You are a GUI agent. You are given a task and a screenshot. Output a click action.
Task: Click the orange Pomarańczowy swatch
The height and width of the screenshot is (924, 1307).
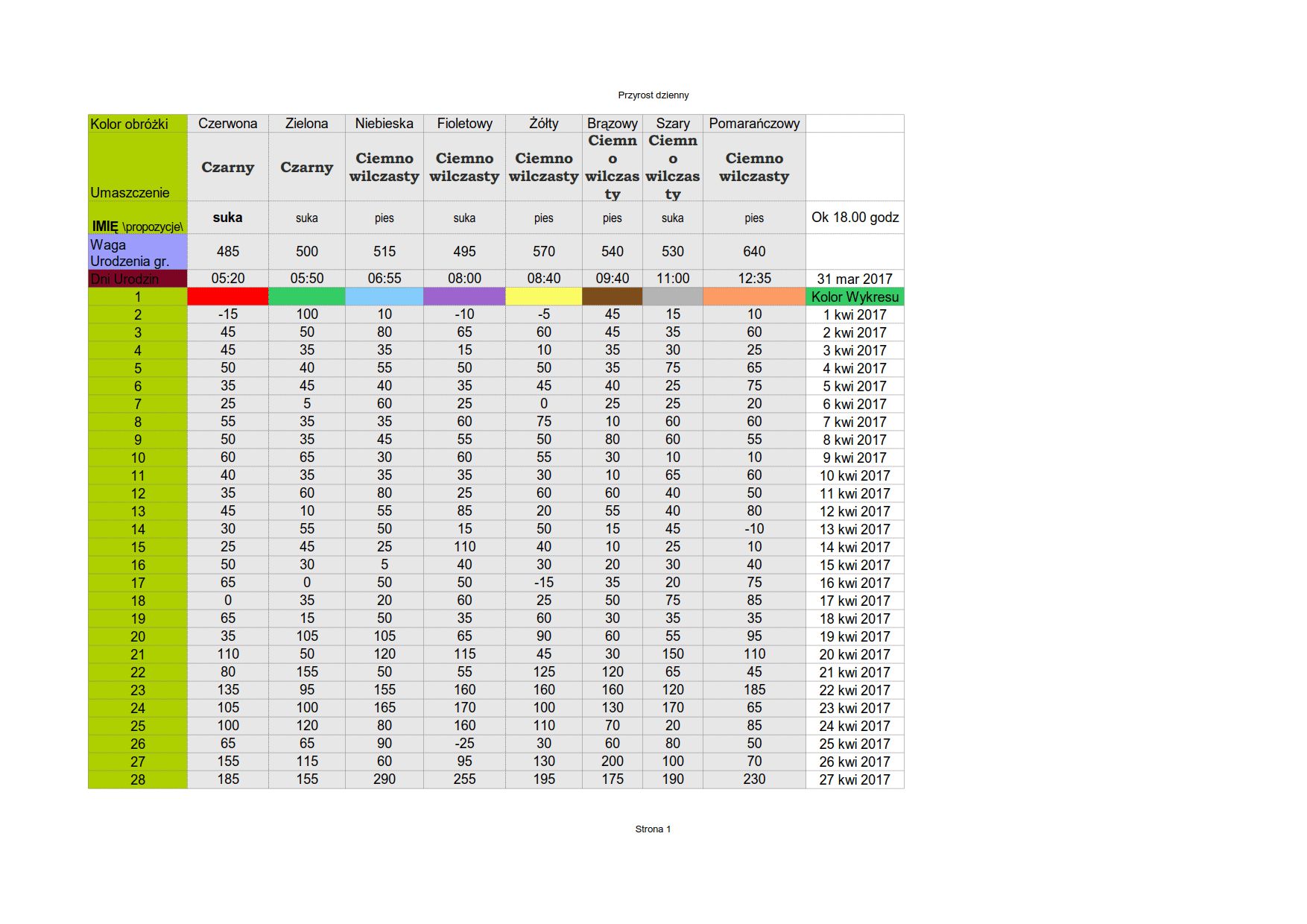754,297
